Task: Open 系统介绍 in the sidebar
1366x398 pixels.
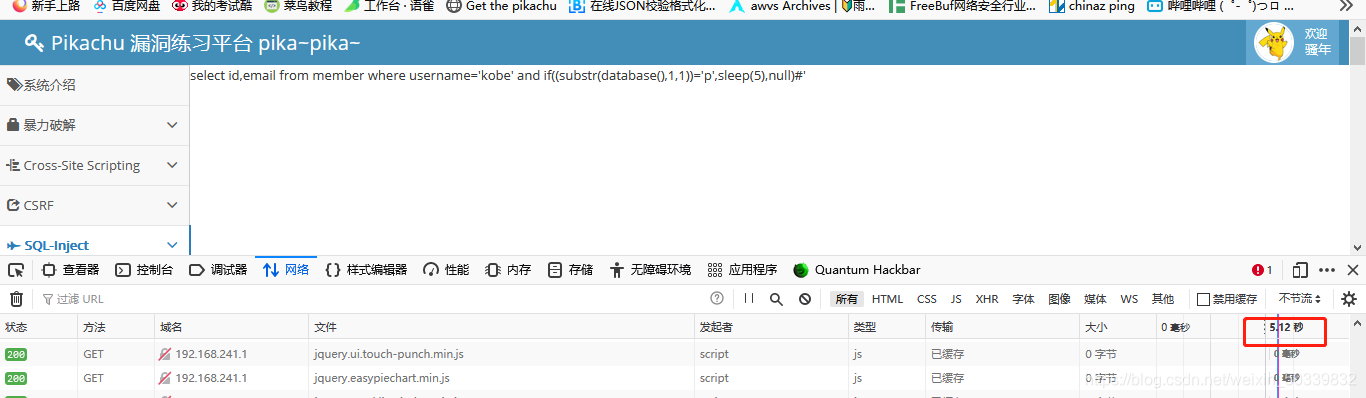Action: [94, 85]
